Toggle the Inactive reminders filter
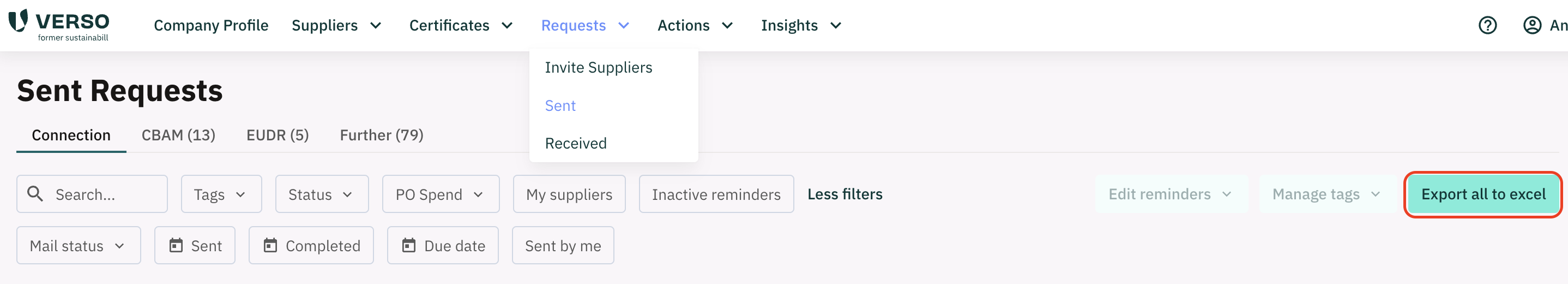1568x284 pixels. coord(716,194)
